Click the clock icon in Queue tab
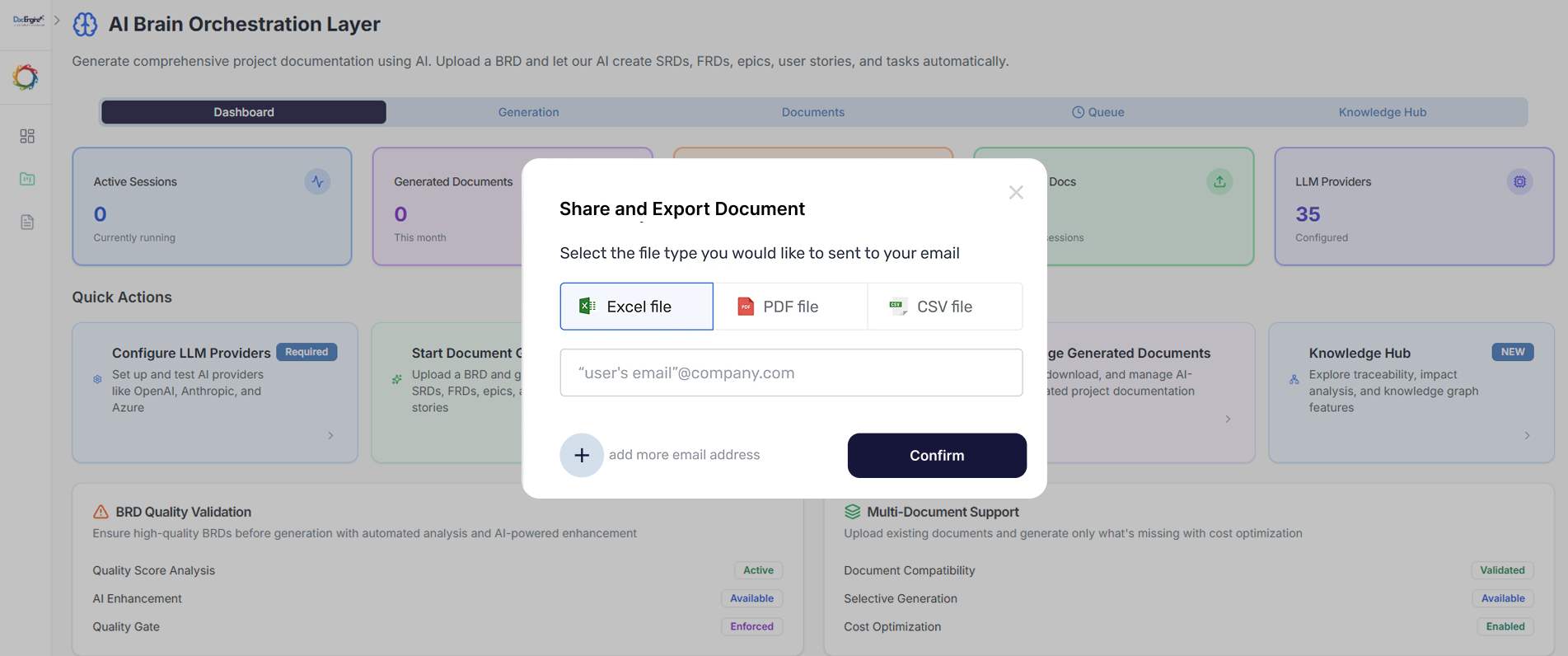This screenshot has width=1568, height=656. pos(1078,112)
